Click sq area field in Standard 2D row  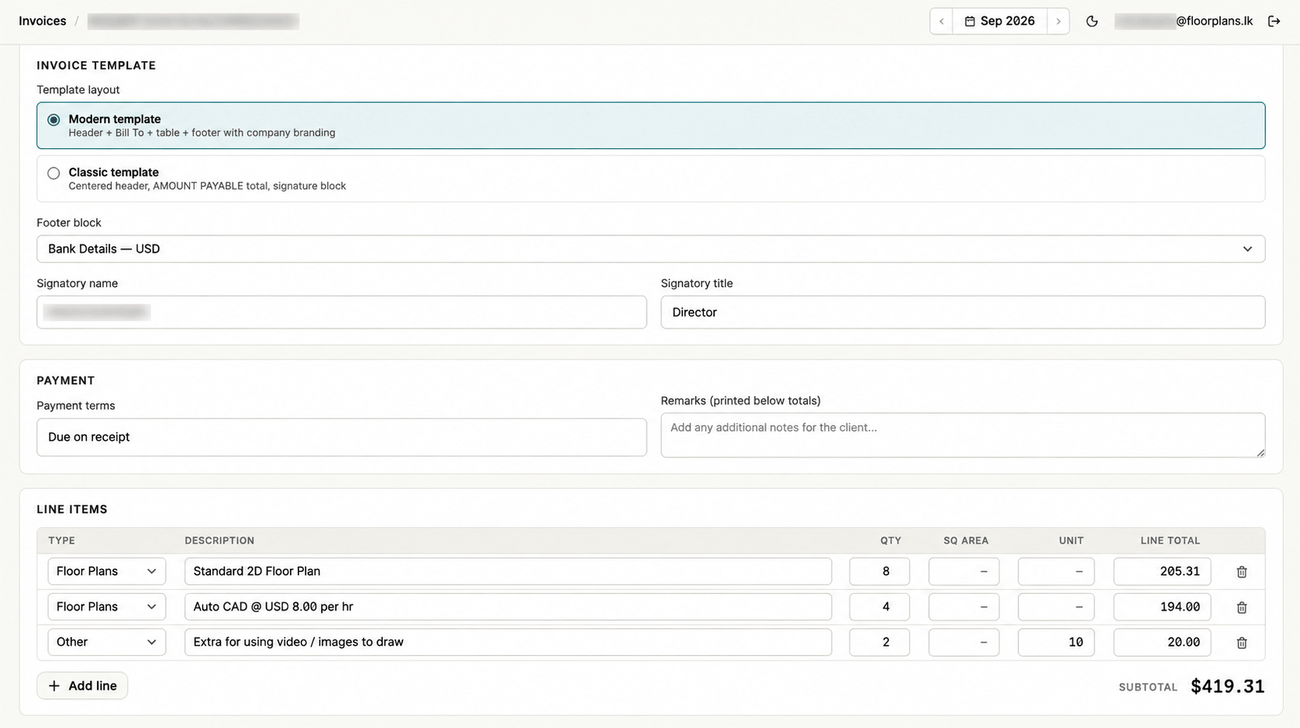tap(964, 571)
